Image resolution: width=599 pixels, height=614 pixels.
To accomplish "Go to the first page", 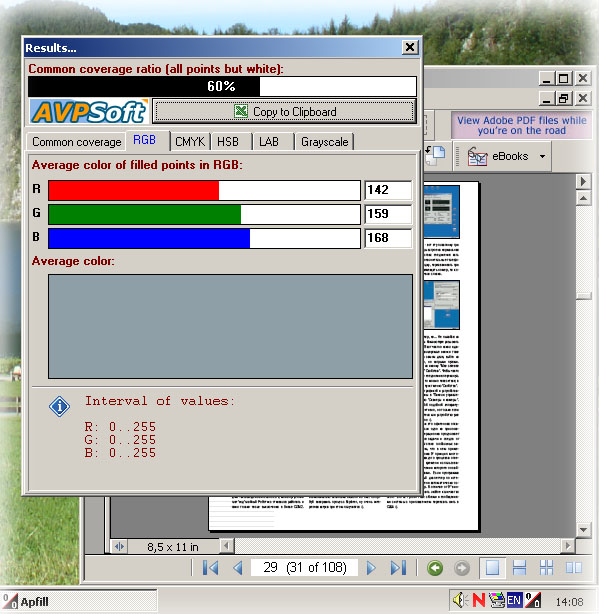I will click(x=211, y=567).
